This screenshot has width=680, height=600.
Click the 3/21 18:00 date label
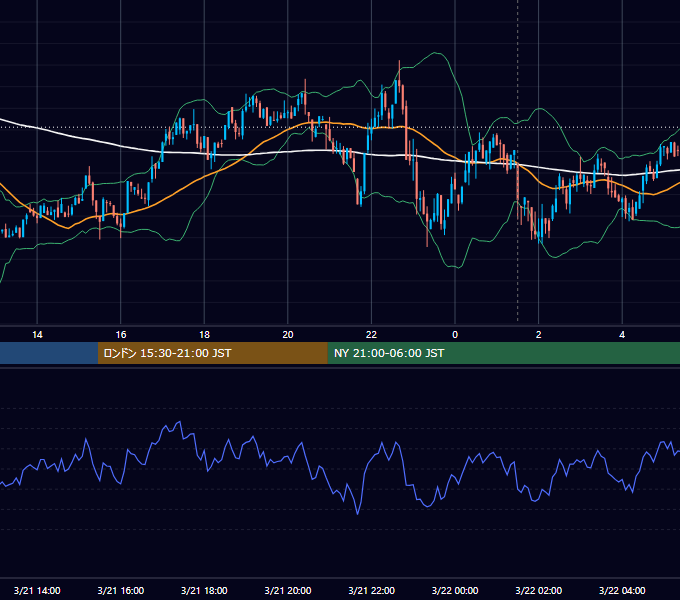click(204, 590)
